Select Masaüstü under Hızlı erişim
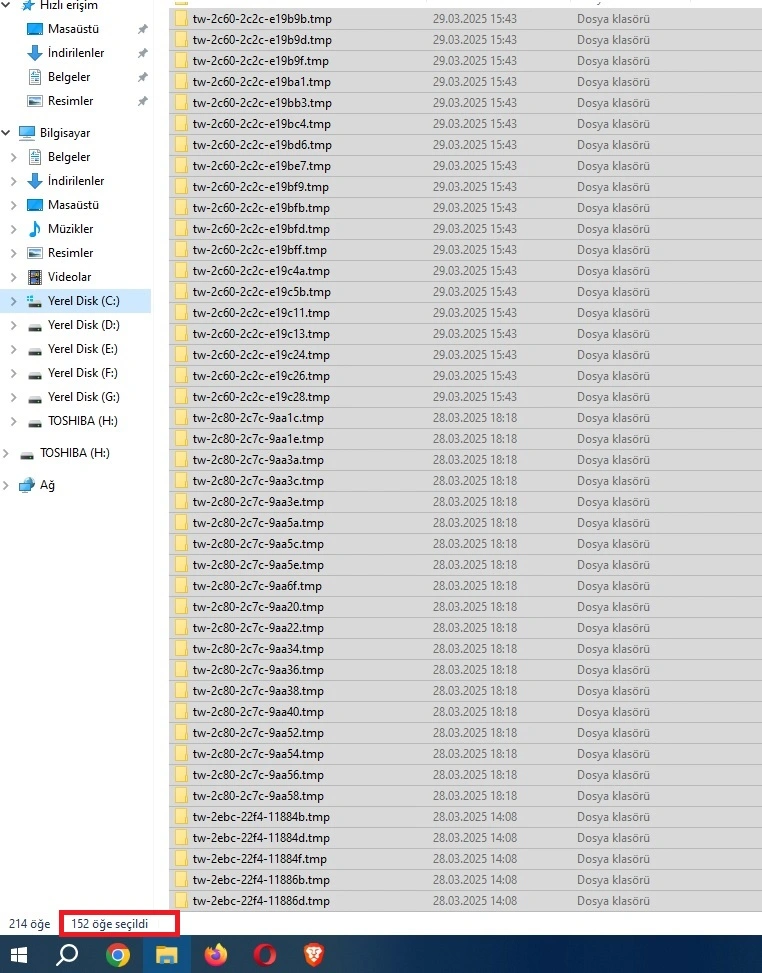The width and height of the screenshot is (762, 973). pyautogui.click(x=73, y=29)
